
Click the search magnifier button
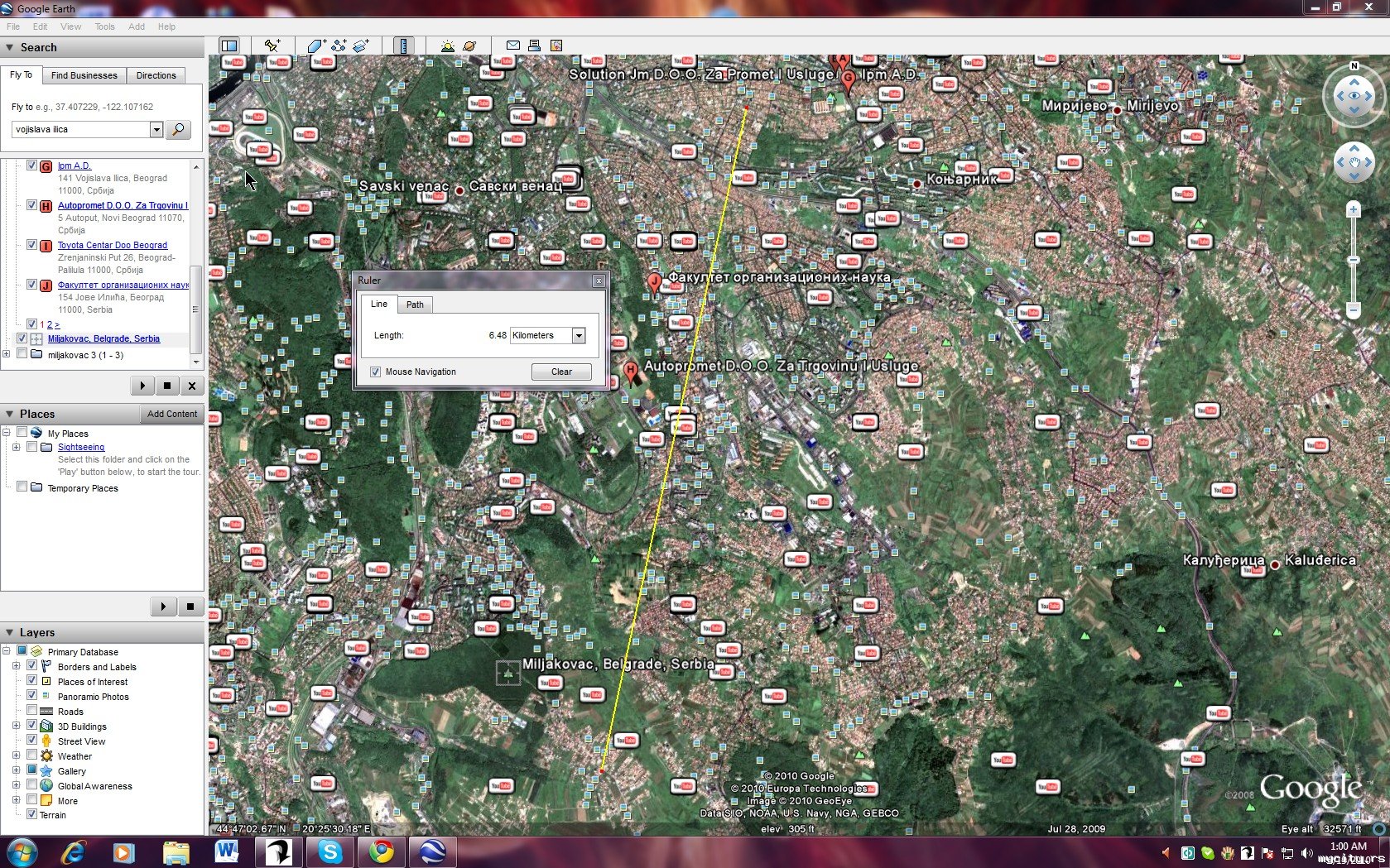(x=178, y=130)
